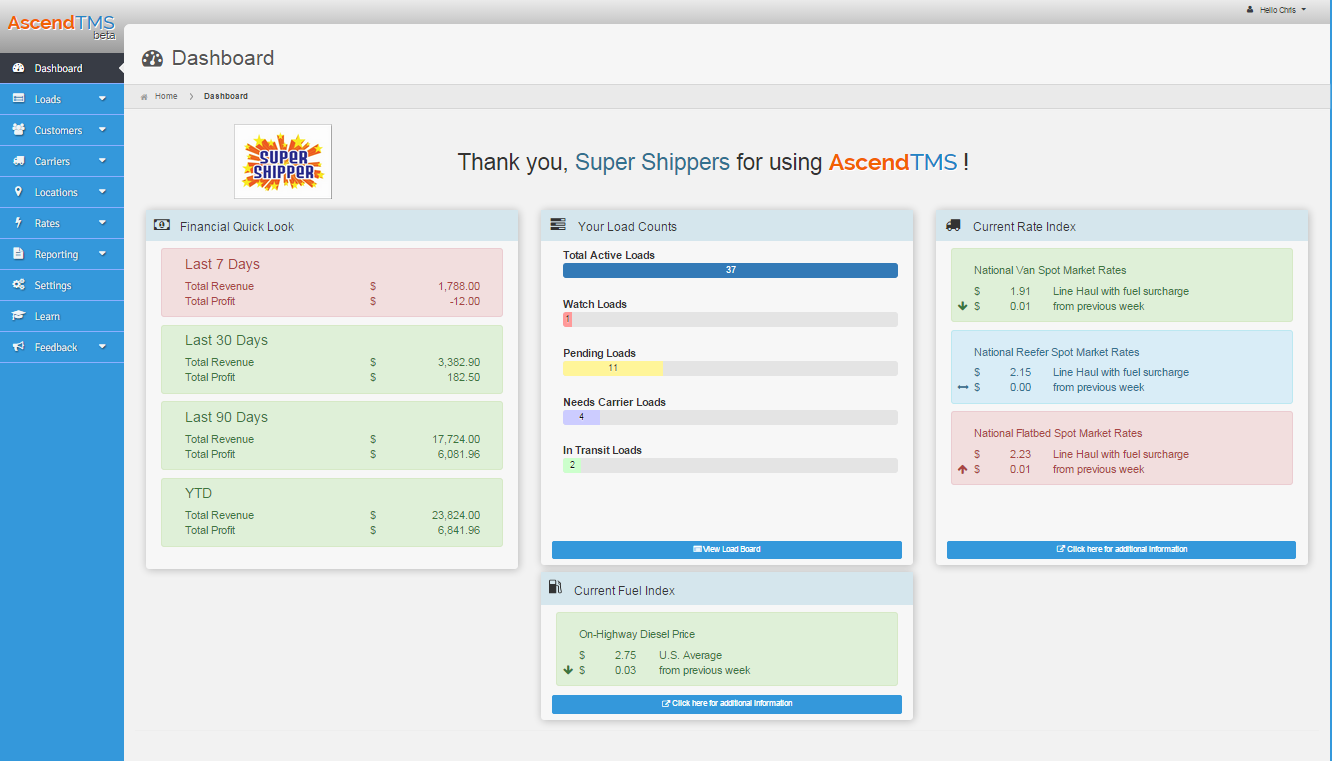Click the Learn graduation cap icon
Viewport: 1332px width, 761px height.
coord(18,316)
